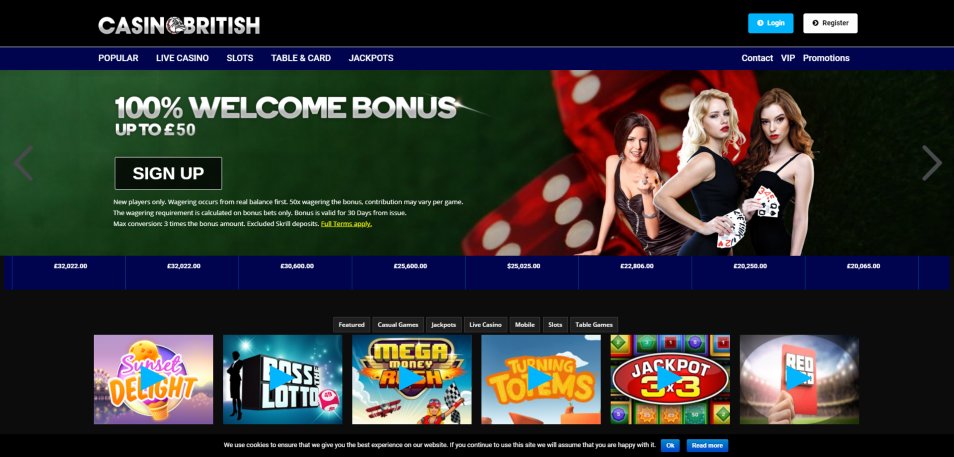Advance to next banner slide

tap(931, 163)
